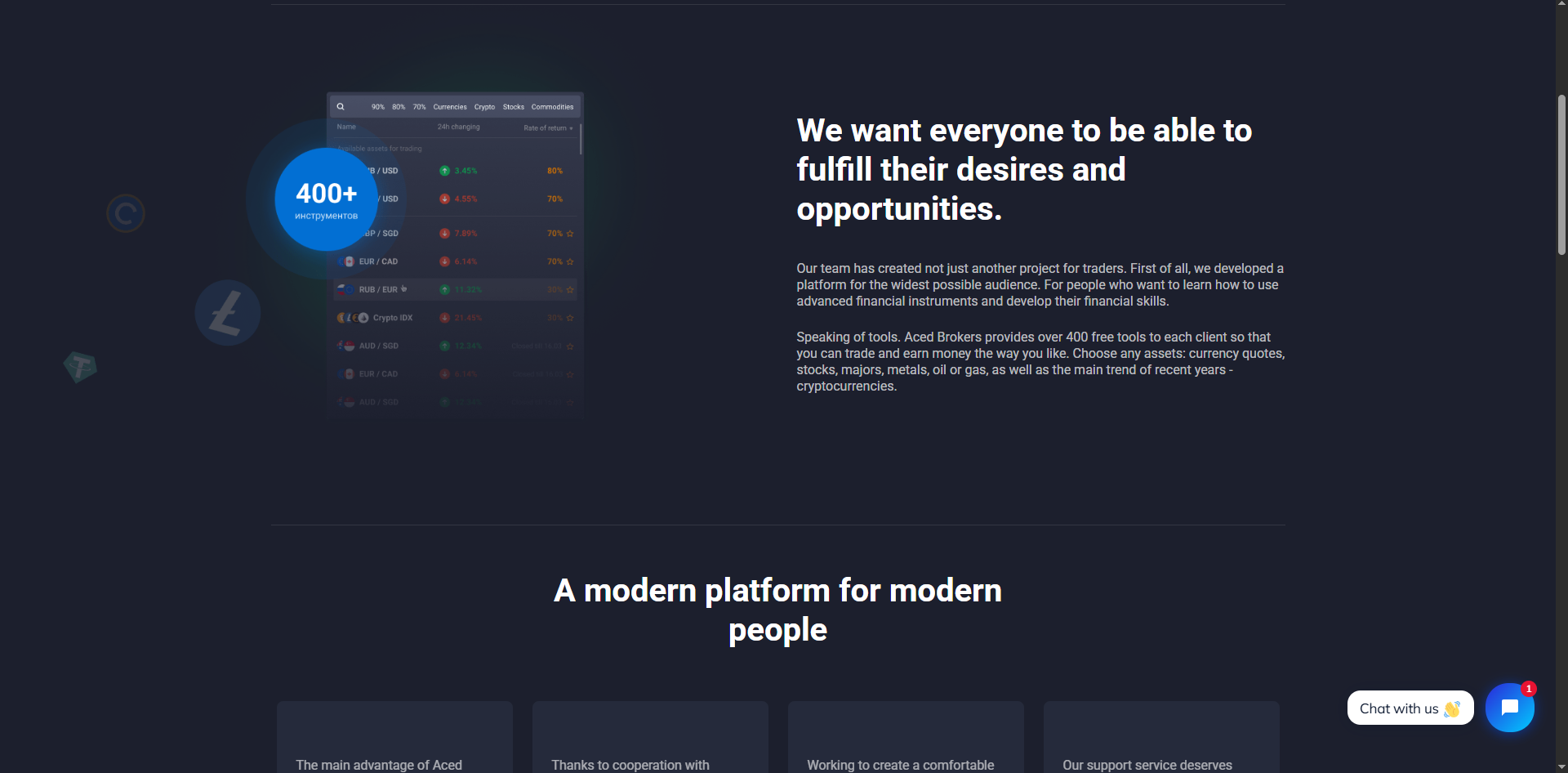Image resolution: width=1568 pixels, height=773 pixels.
Task: Switch to the Stocks tab
Action: coord(514,107)
